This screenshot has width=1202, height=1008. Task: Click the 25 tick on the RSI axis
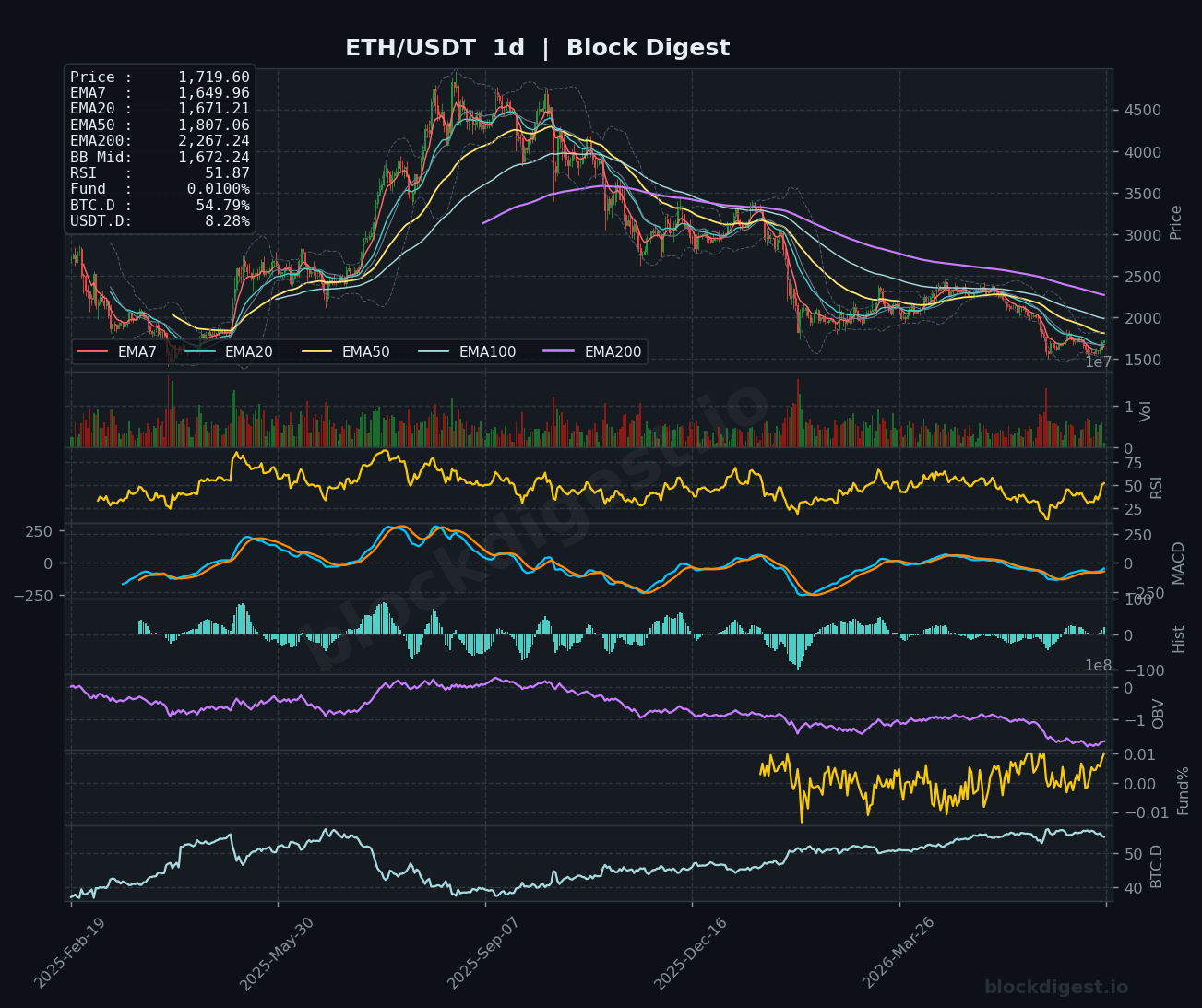[1134, 509]
